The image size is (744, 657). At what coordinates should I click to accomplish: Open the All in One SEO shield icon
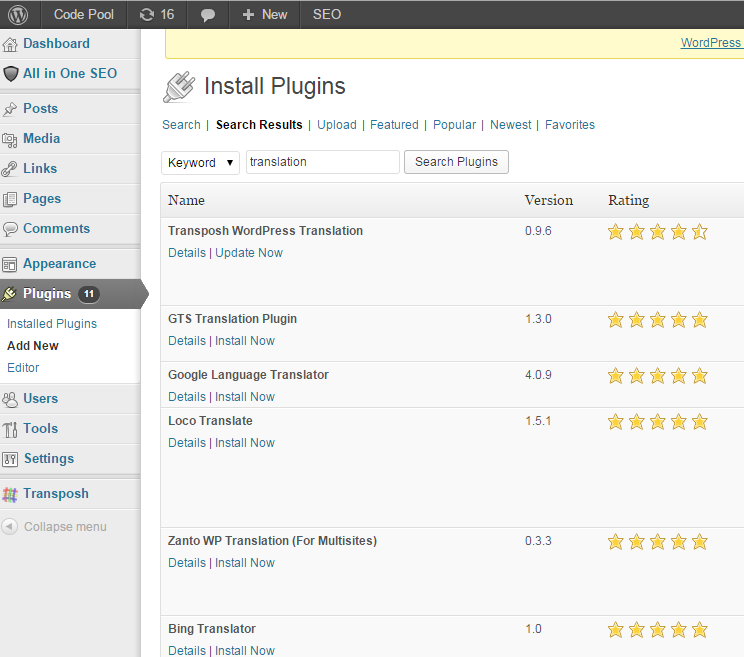click(x=11, y=74)
